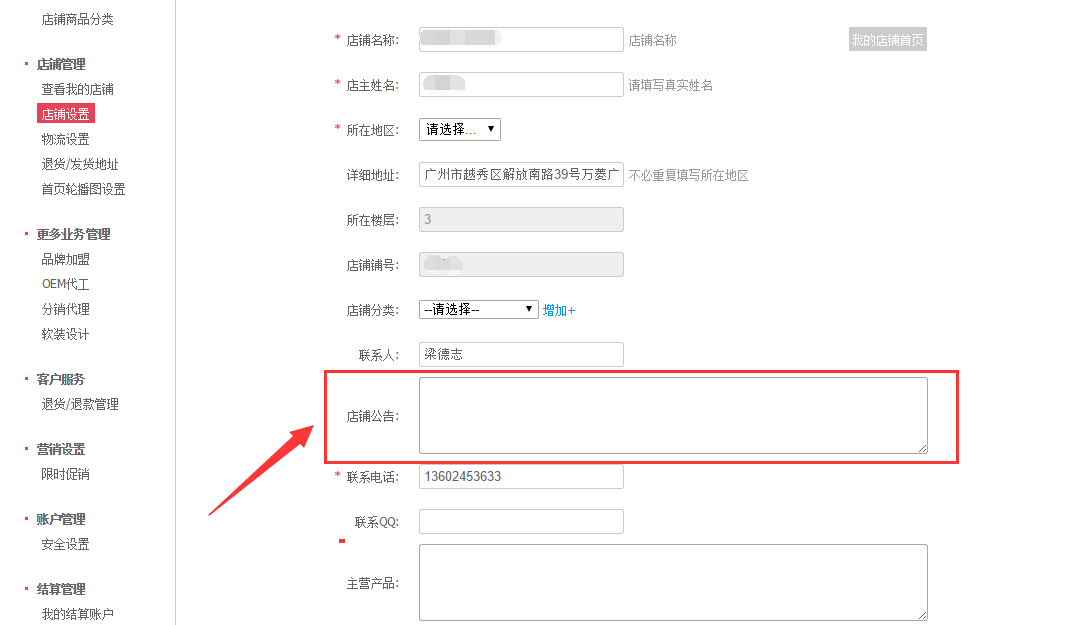Open 品牌加盟 in sidebar
Screen dimensions: 1072x625
pos(66,259)
